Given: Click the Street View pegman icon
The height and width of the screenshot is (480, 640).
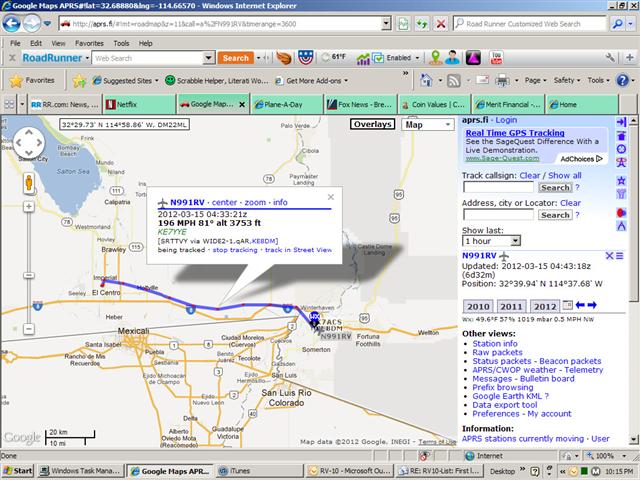Looking at the screenshot, I should [x=28, y=185].
